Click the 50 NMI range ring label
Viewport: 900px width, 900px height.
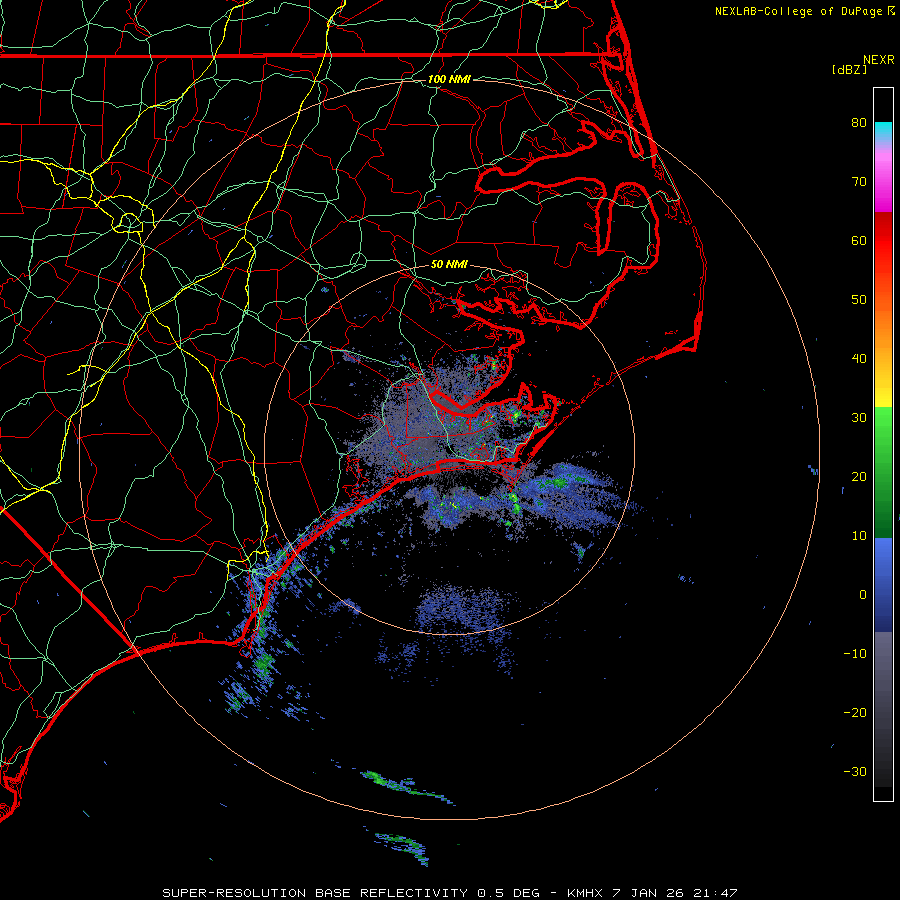(449, 265)
